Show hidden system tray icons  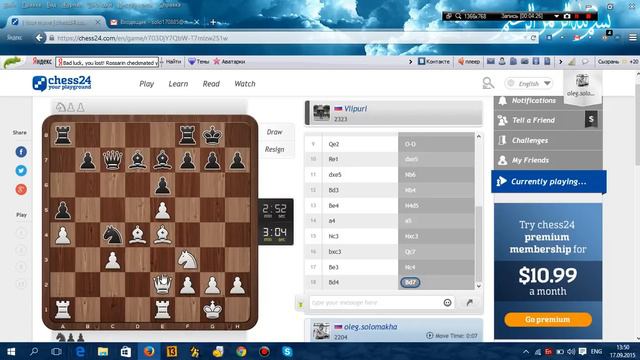(526, 351)
